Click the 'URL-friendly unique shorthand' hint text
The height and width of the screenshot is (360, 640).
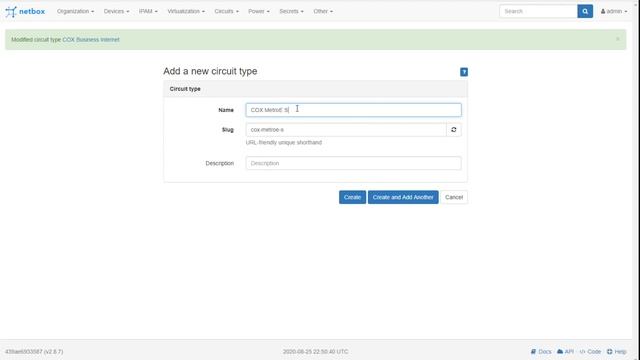click(284, 142)
